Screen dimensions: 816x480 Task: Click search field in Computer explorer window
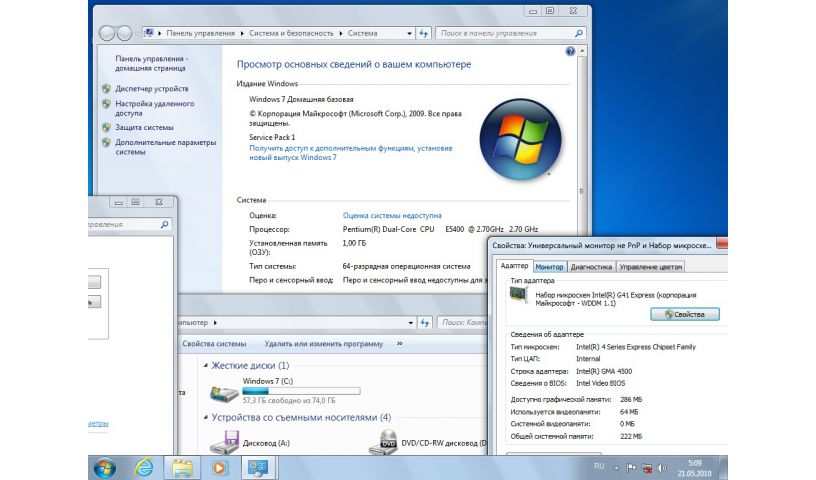(x=463, y=323)
